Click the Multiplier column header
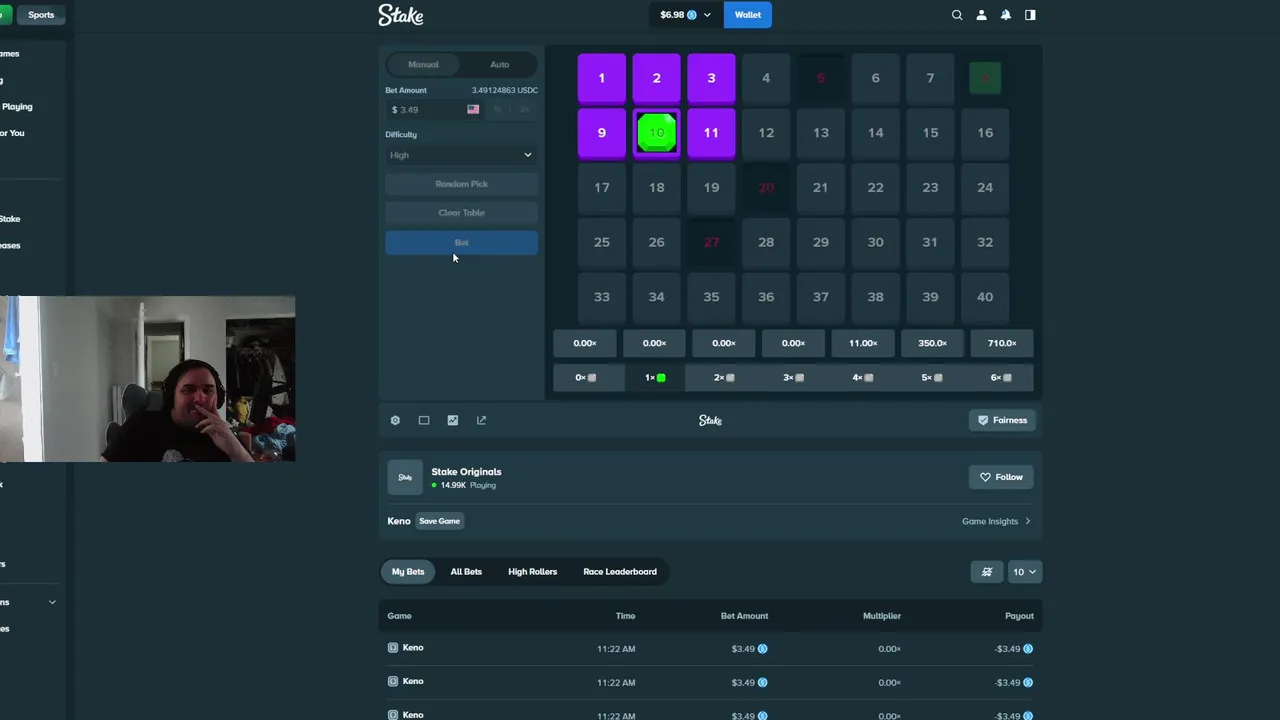This screenshot has height=720, width=1280. tap(882, 616)
